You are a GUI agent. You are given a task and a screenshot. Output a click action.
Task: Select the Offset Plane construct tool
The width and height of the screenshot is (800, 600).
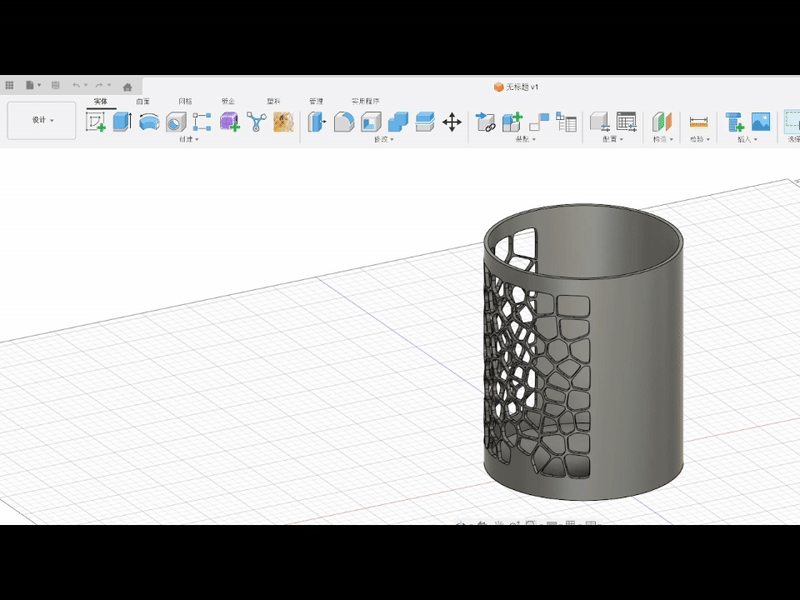[x=662, y=122]
